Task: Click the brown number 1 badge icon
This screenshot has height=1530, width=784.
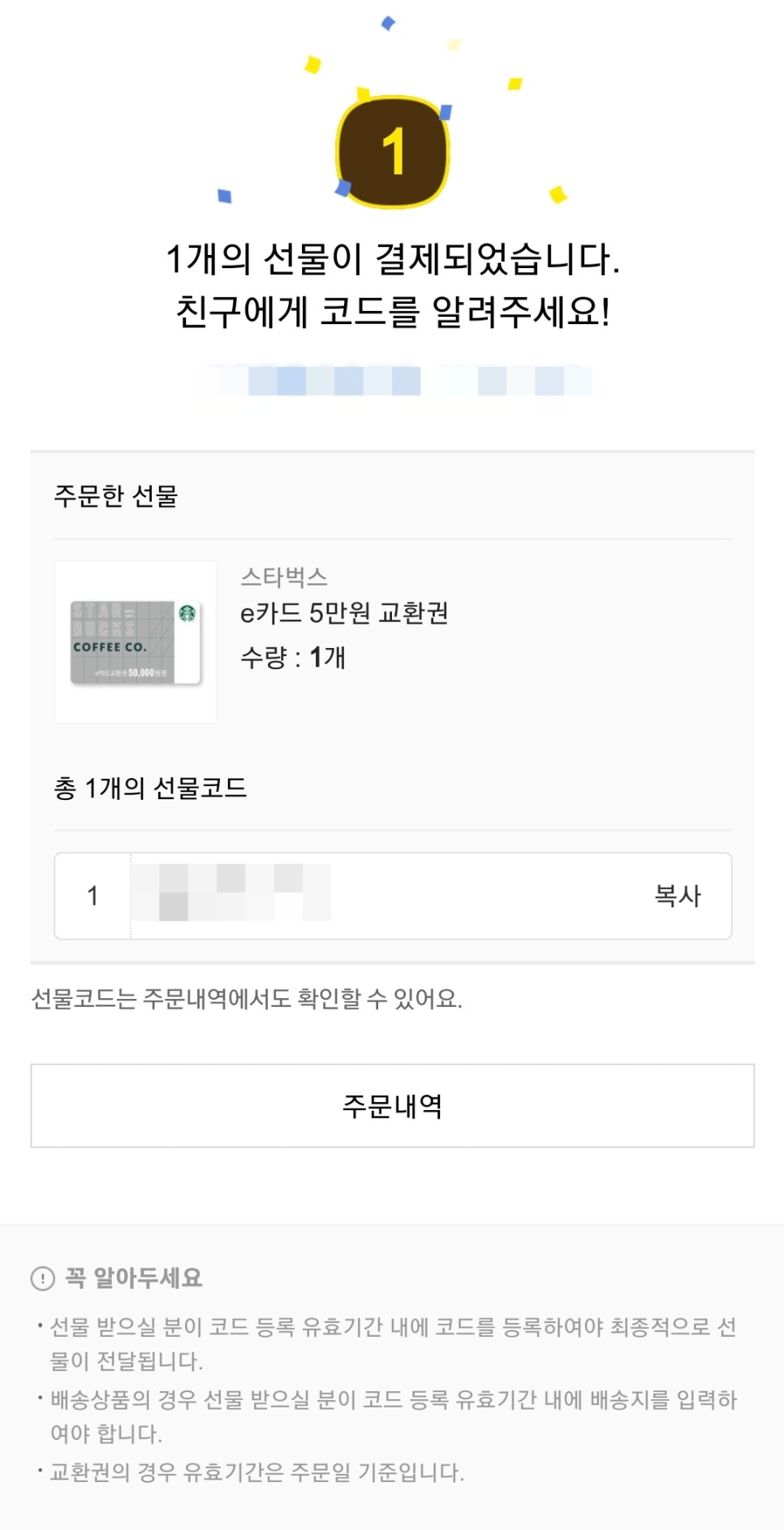Action: coord(393,152)
